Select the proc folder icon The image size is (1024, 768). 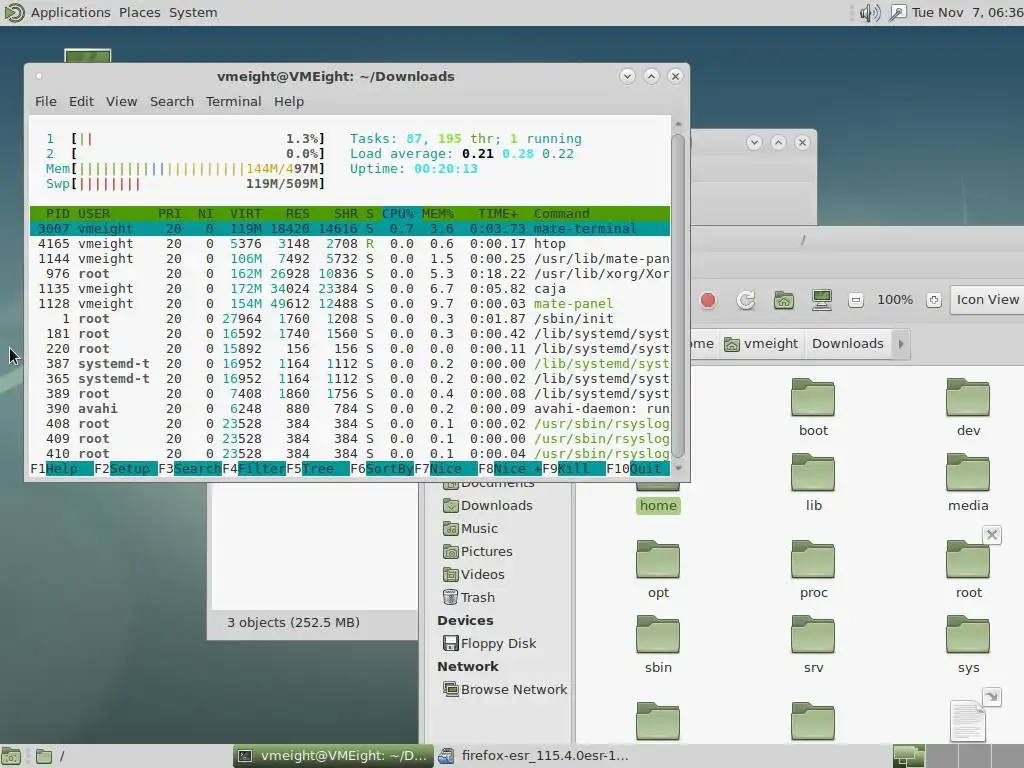click(813, 560)
